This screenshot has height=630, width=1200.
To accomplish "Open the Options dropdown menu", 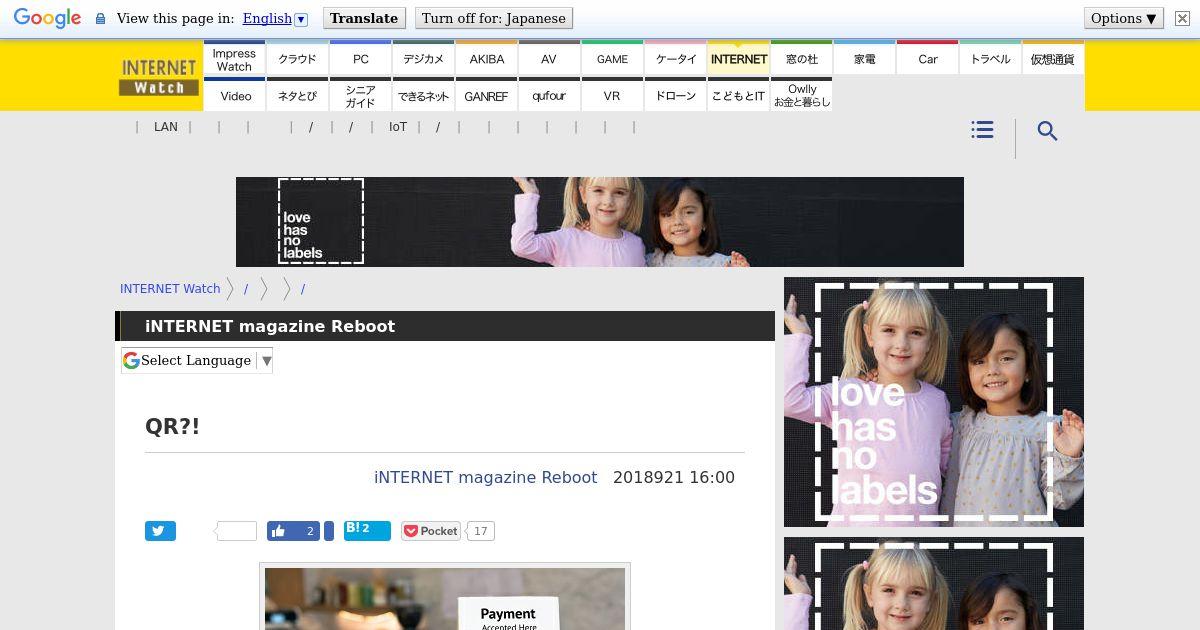I will point(1124,18).
